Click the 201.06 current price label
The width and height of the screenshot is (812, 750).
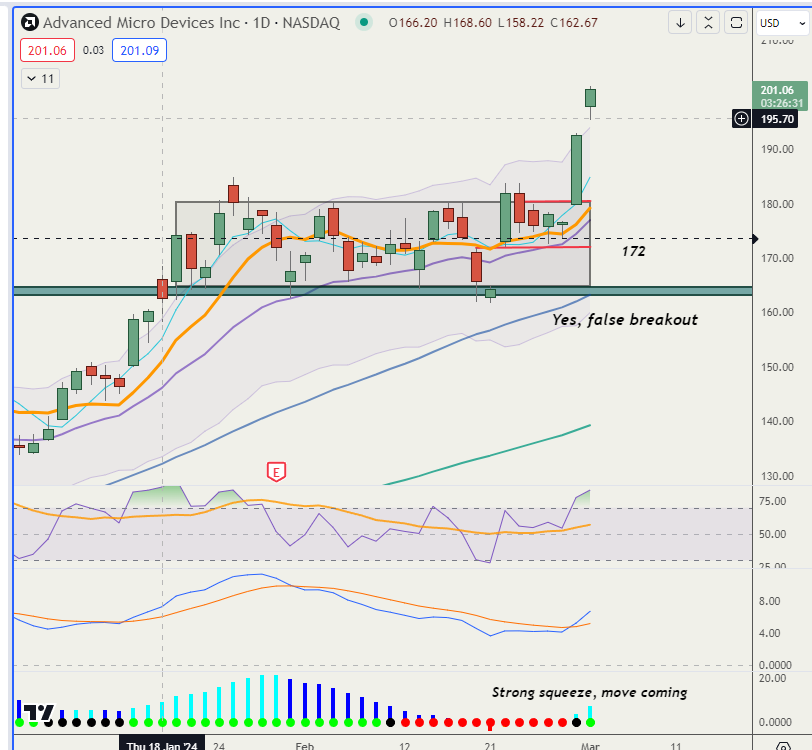tap(779, 95)
